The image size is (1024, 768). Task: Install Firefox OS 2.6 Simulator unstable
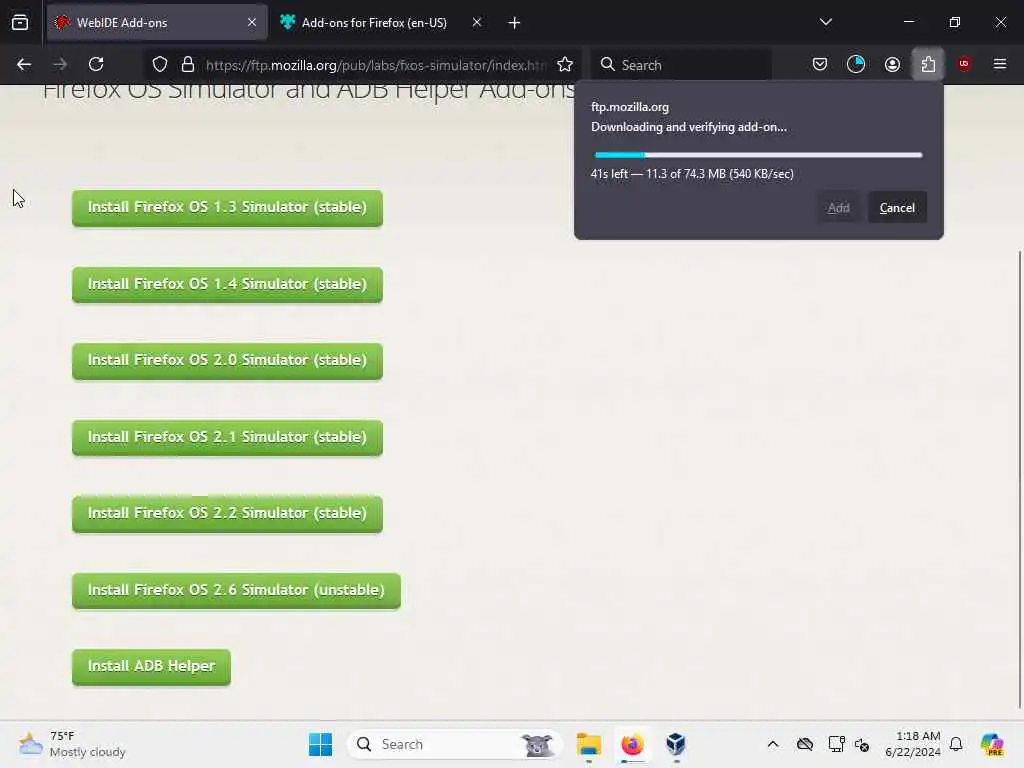(236, 590)
